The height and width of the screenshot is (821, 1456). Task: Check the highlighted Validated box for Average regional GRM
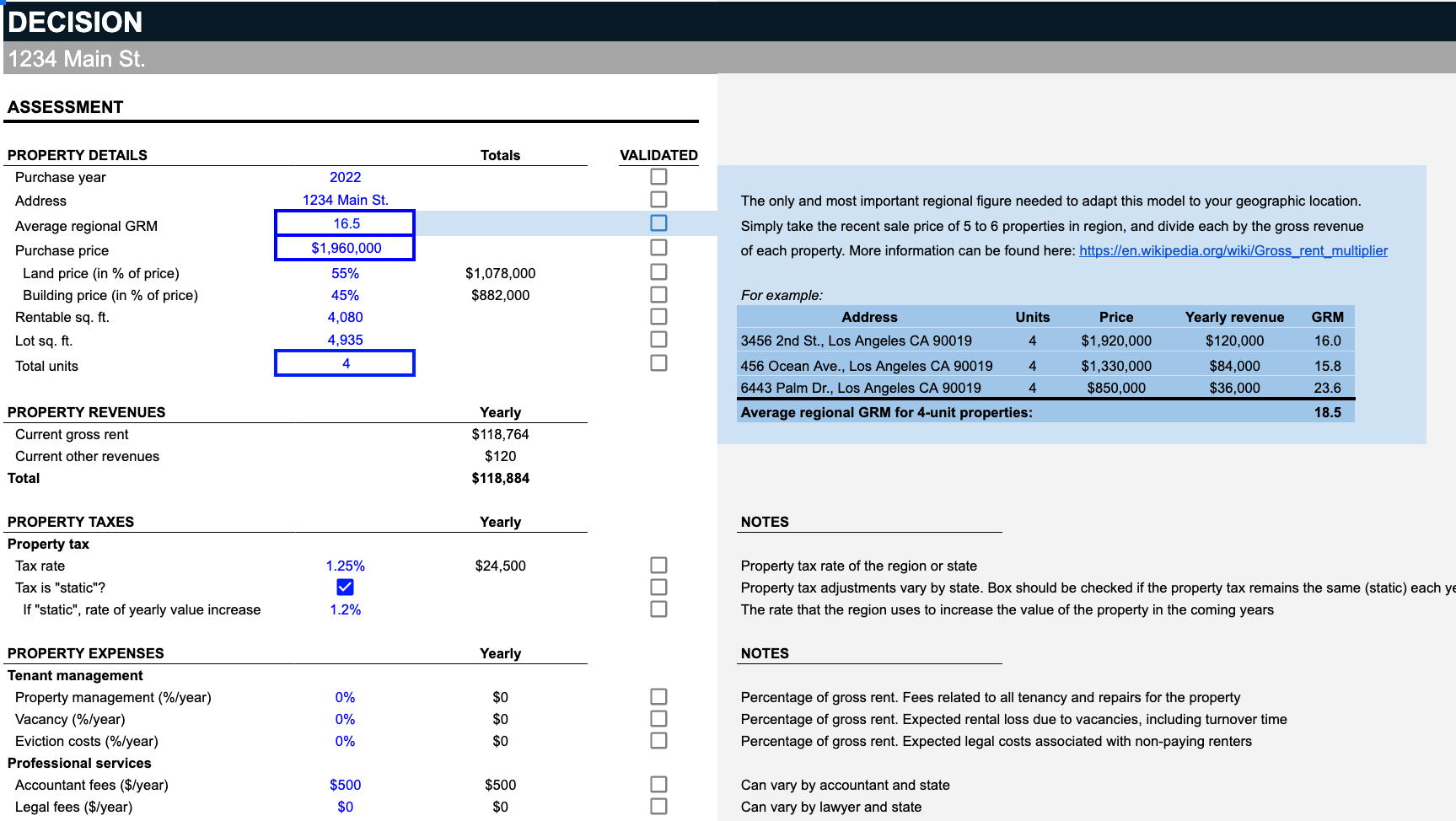pos(658,223)
